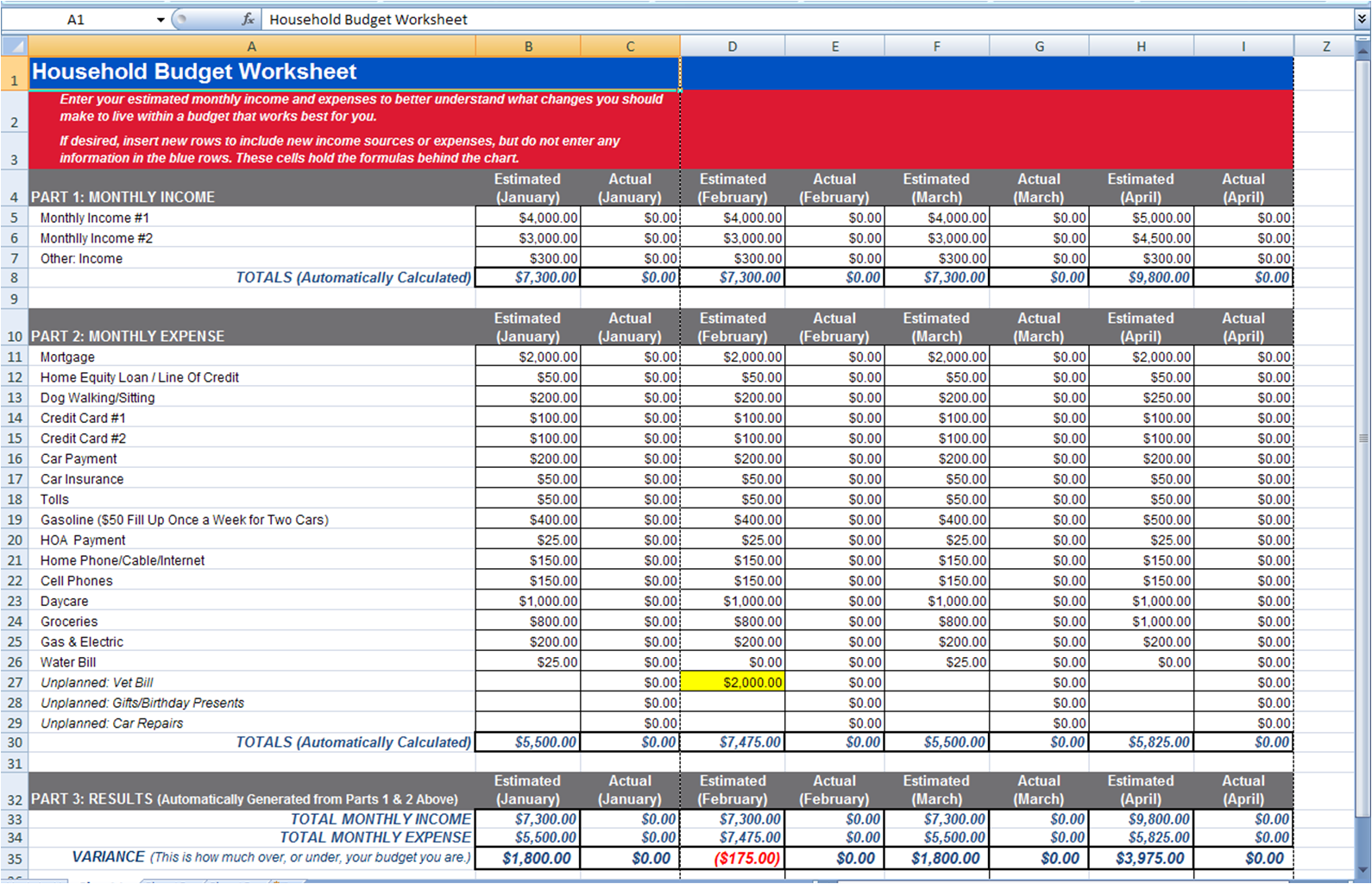Click the $4,500.00 April Monthly Income #2 cell
This screenshot has height=884, width=1372.
pos(1142,238)
